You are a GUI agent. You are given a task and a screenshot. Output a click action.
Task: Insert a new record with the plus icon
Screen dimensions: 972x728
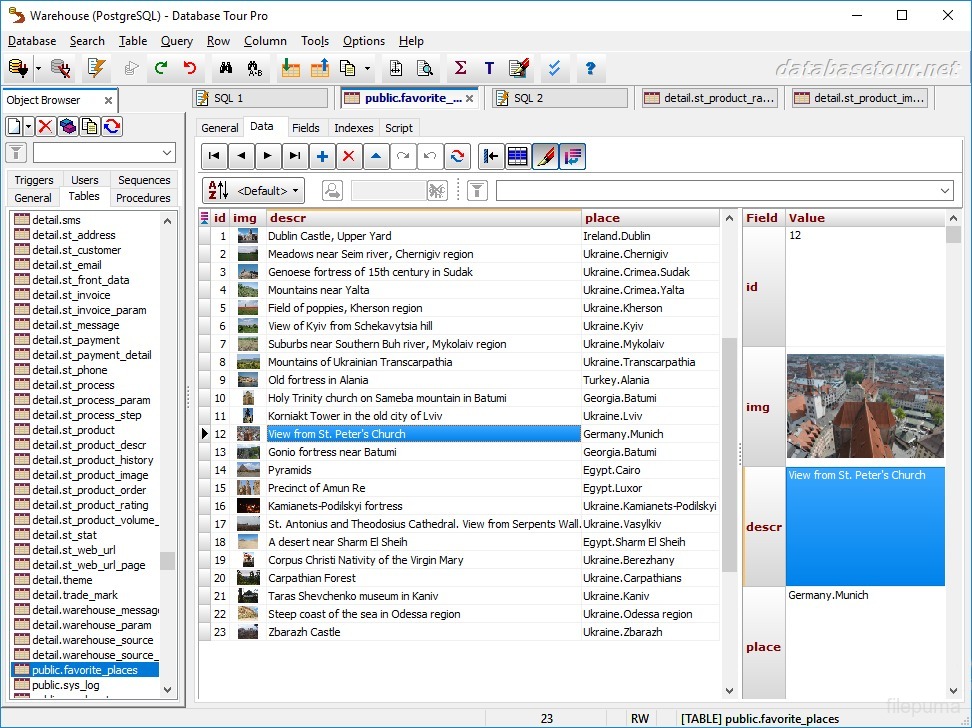pyautogui.click(x=321, y=156)
